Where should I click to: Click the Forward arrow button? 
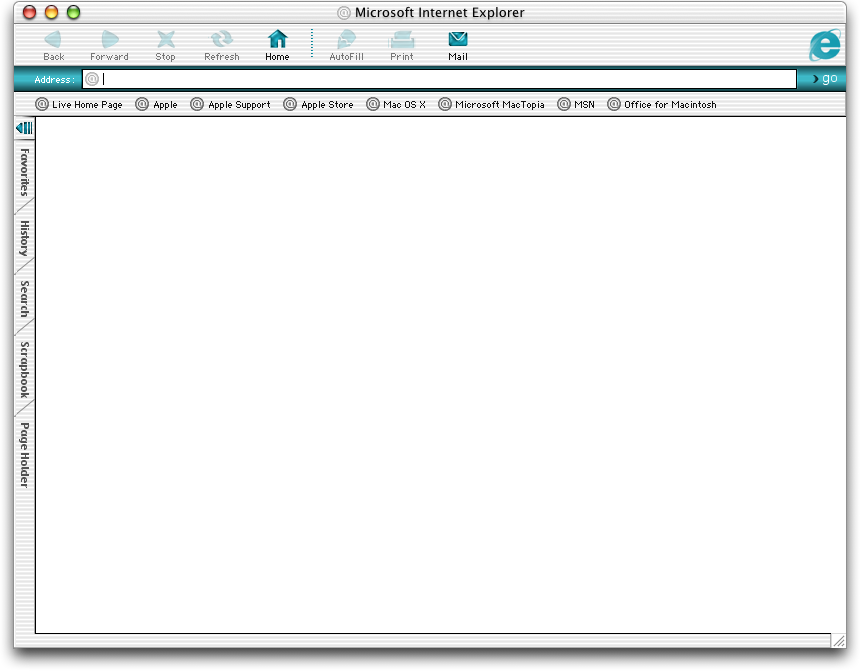(x=109, y=45)
